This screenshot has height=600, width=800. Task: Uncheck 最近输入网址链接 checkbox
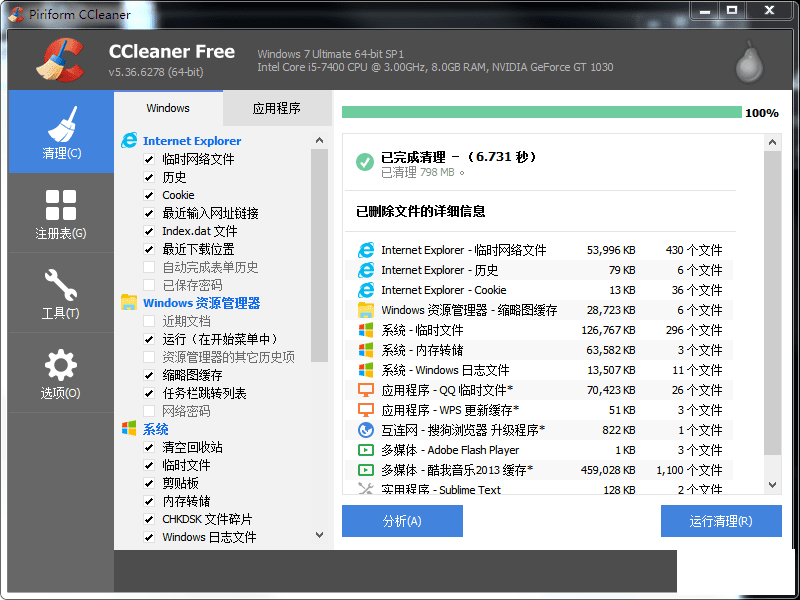(149, 213)
